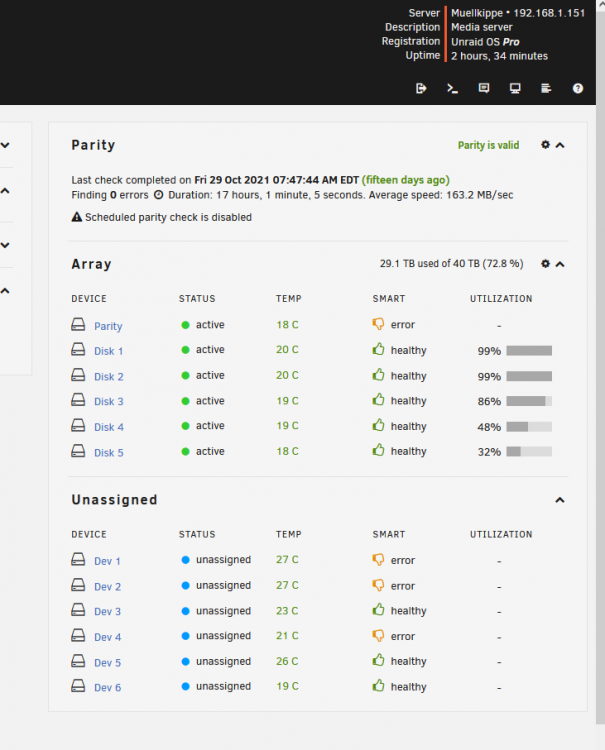This screenshot has width=605, height=750.
Task: Click the Dev 4 drive icon
Action: pyautogui.click(x=78, y=635)
